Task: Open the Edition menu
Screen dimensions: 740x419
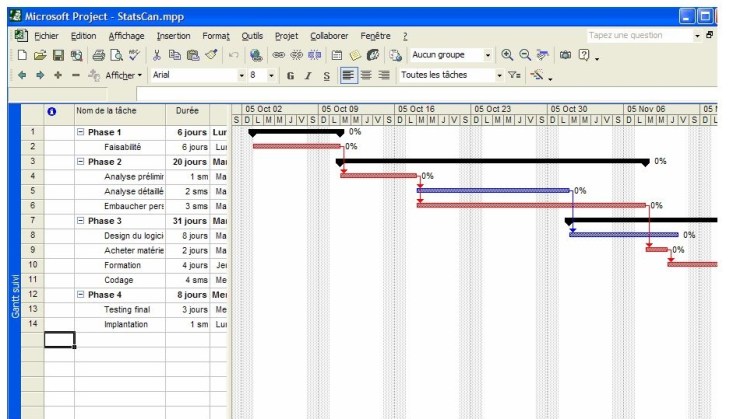Action: (x=84, y=36)
